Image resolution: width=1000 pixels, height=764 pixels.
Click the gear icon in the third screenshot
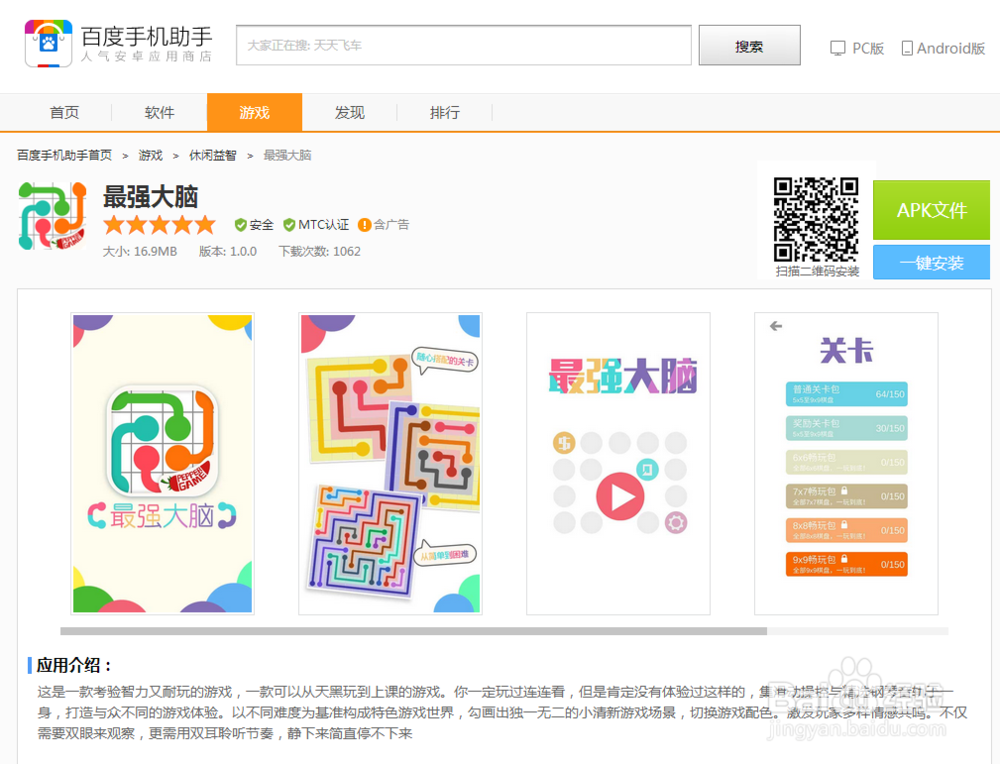(675, 523)
